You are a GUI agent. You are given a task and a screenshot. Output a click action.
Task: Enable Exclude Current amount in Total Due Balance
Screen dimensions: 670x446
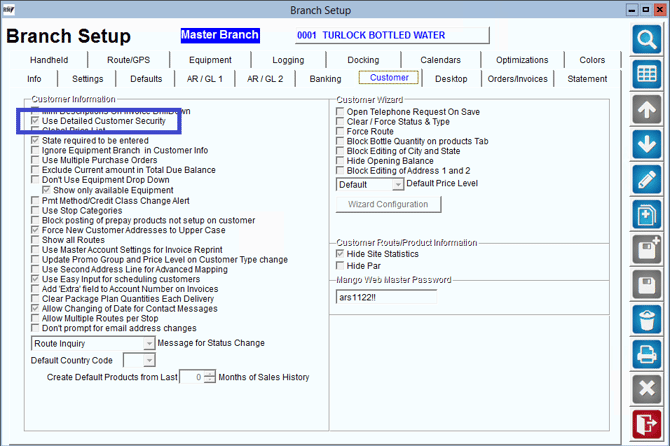click(35, 170)
